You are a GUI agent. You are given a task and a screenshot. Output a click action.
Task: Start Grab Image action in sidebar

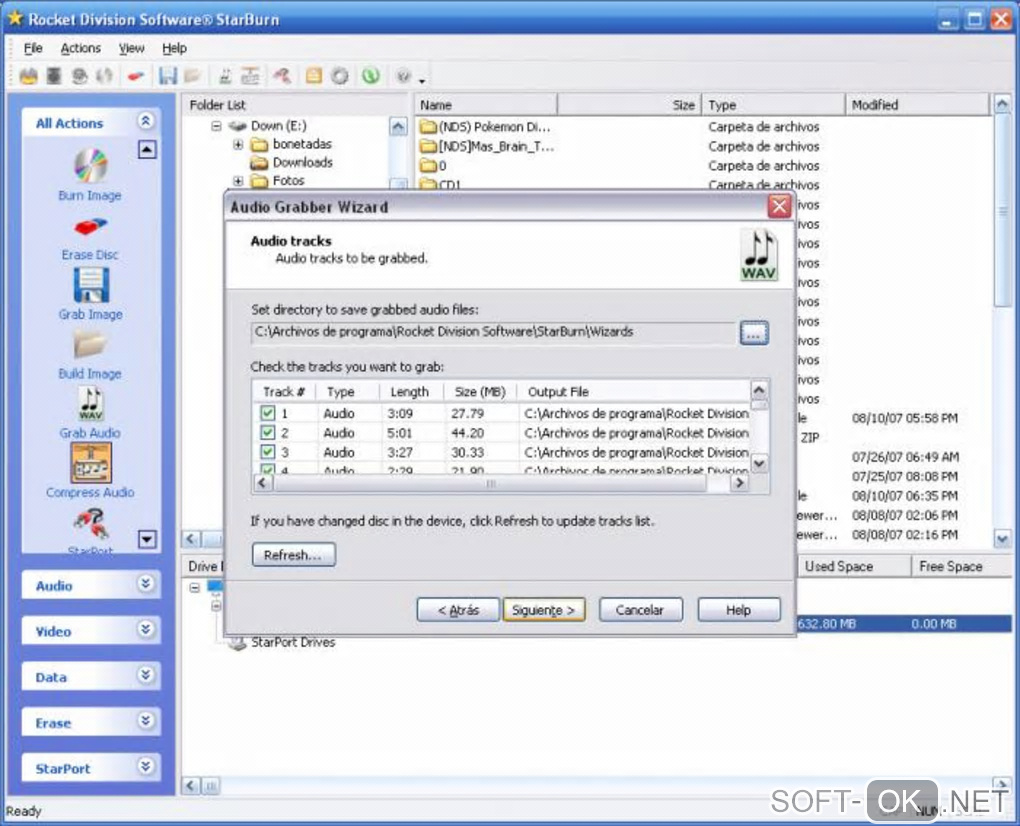click(x=90, y=294)
